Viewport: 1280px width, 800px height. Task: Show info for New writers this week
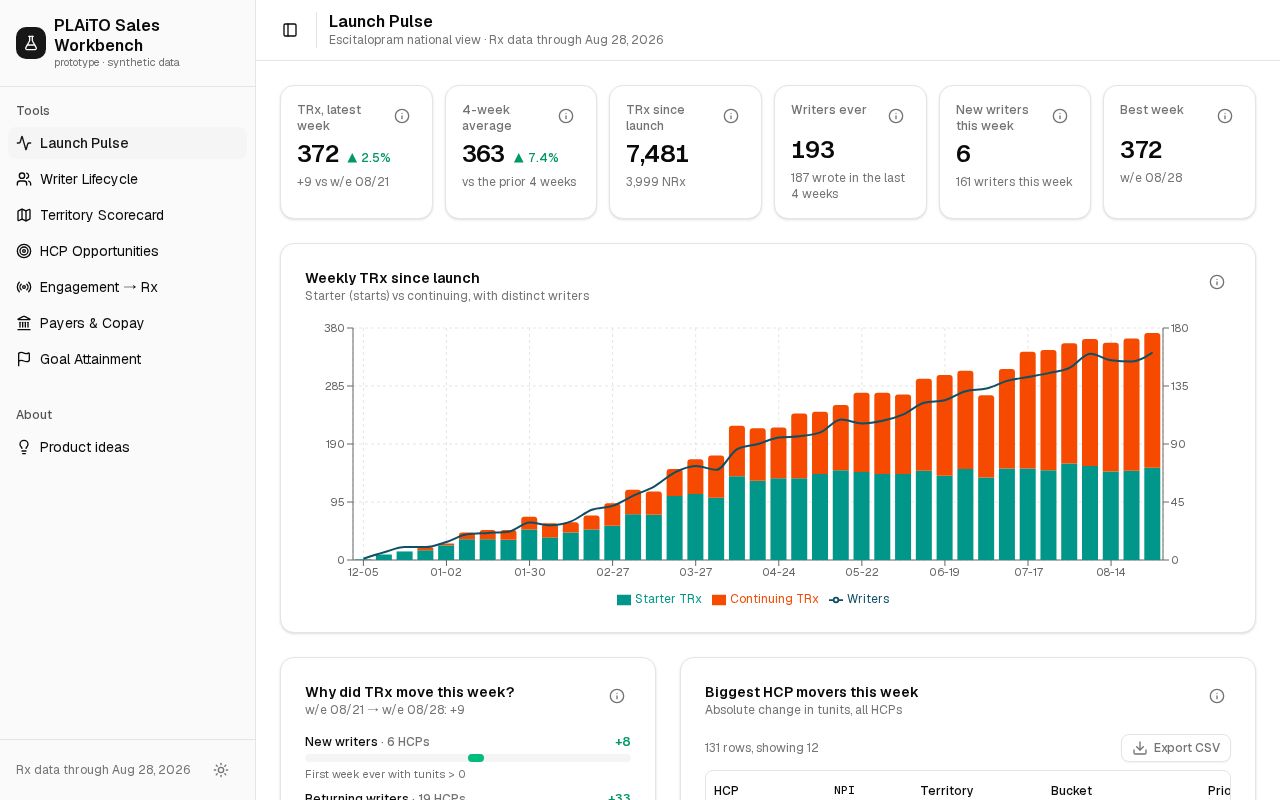pyautogui.click(x=1060, y=116)
